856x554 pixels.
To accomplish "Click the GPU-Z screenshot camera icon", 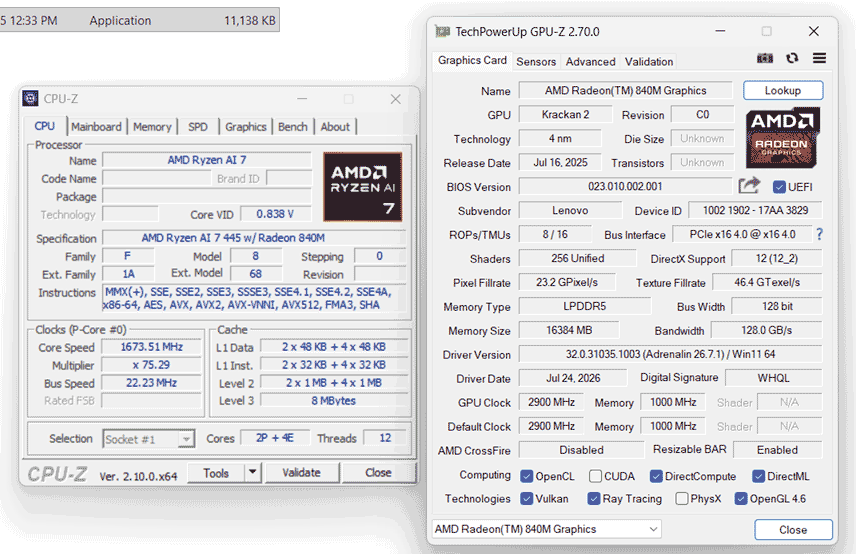I will 765,58.
